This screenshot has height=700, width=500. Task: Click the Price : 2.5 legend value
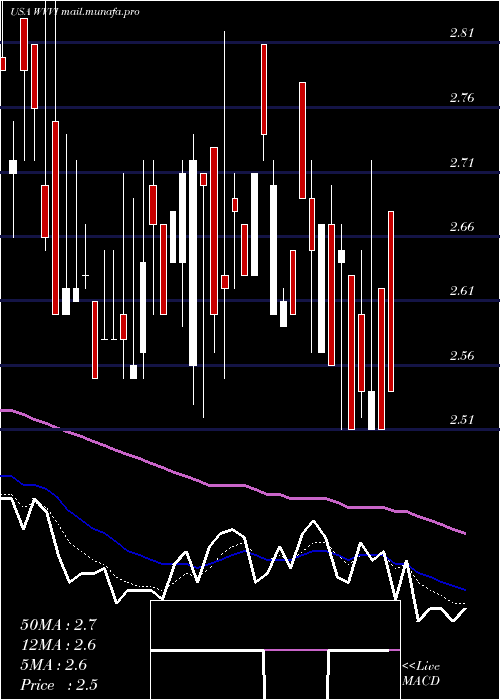point(59,685)
